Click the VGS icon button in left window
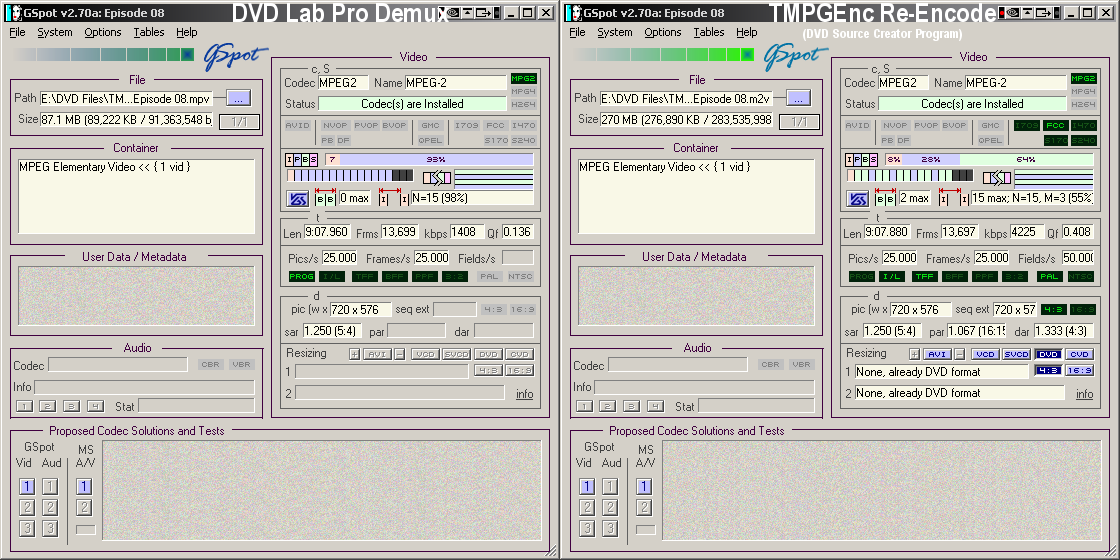Screen dimensions: 1120x560 click(x=297, y=199)
